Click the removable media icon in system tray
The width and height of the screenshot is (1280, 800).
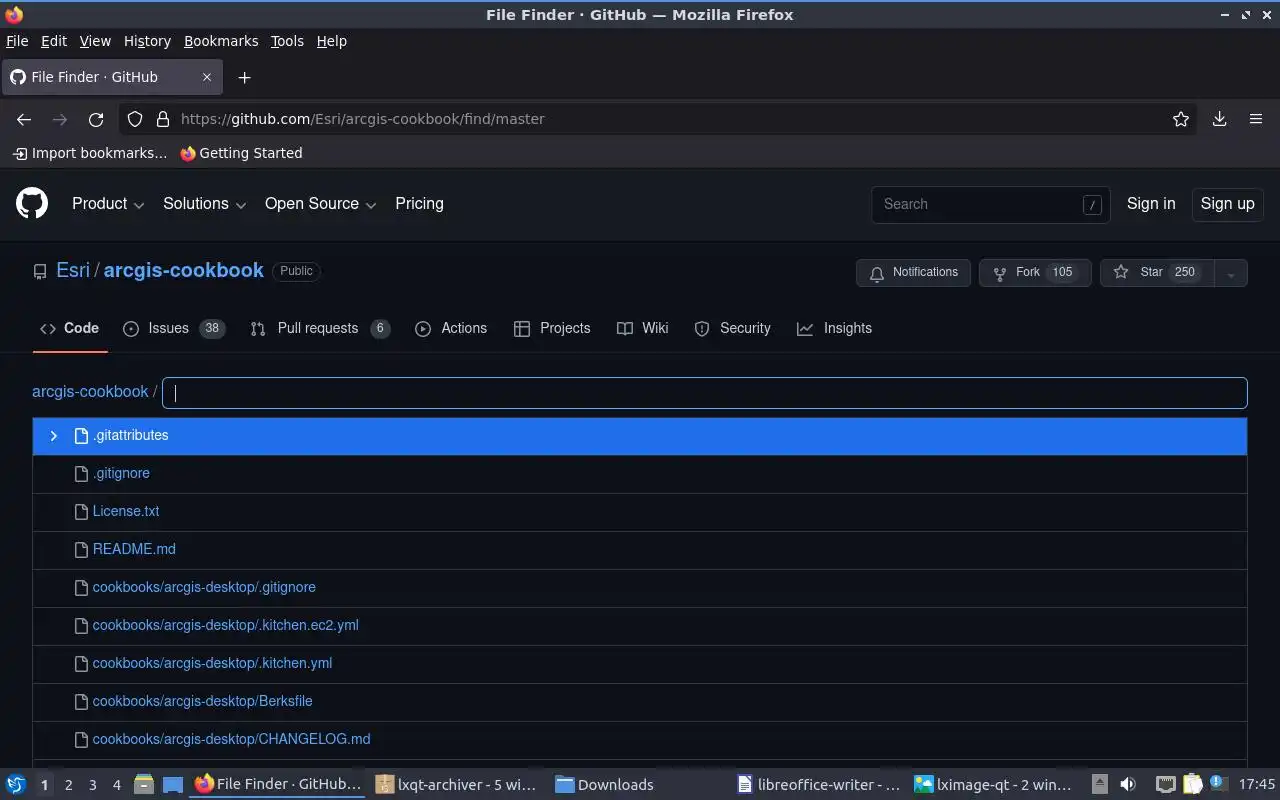click(x=1099, y=785)
